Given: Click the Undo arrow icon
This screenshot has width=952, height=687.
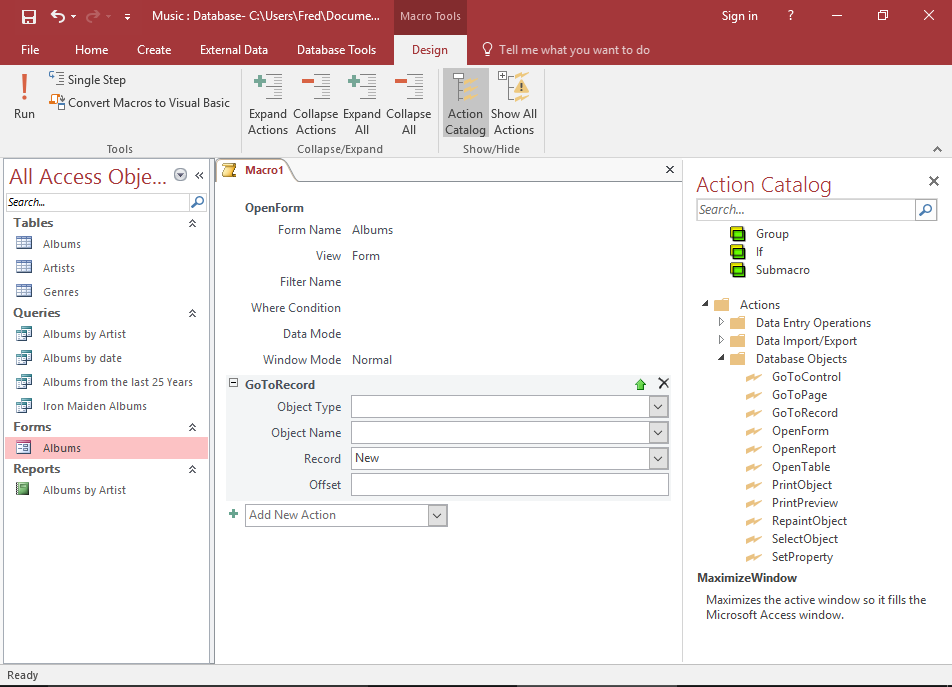Looking at the screenshot, I should (x=58, y=16).
